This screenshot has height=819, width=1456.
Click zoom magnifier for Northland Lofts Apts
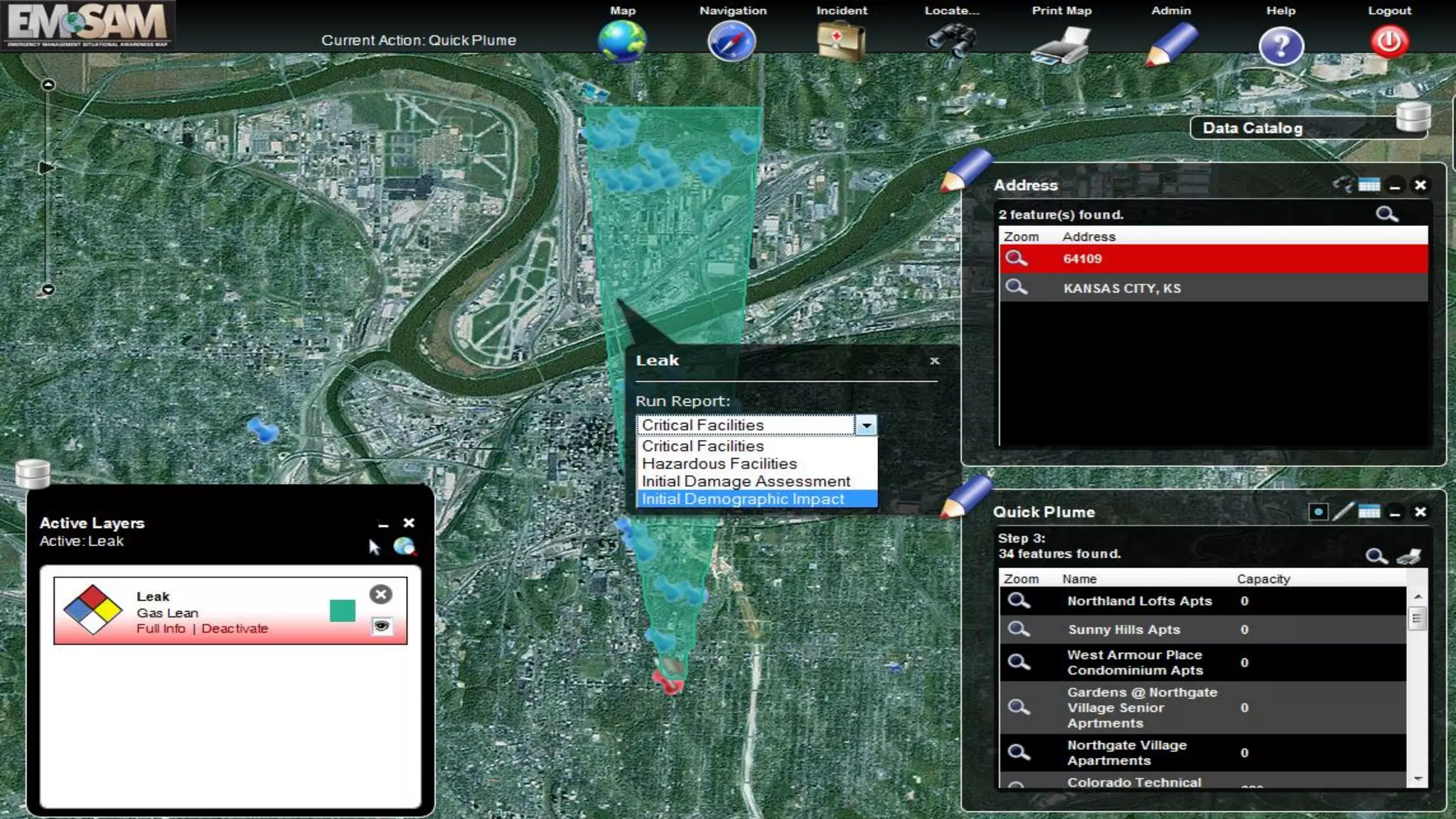(1019, 601)
